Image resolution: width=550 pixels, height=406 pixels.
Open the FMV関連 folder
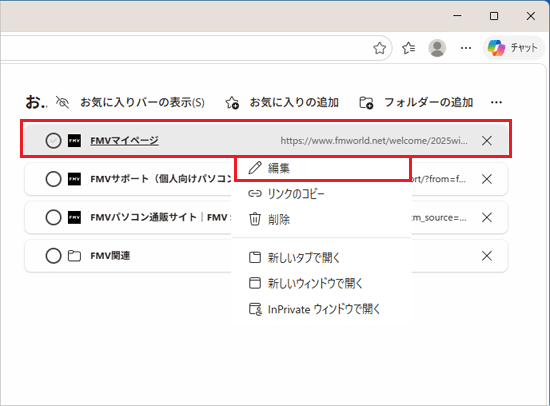click(x=110, y=256)
